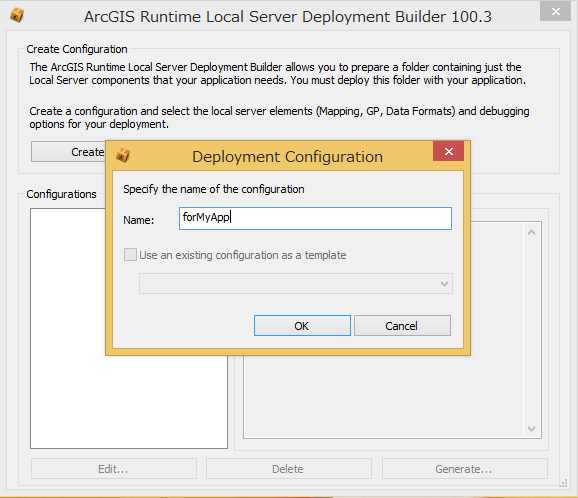Click the ArcGIS Deployment Builder app icon
The image size is (578, 498).
(x=17, y=15)
